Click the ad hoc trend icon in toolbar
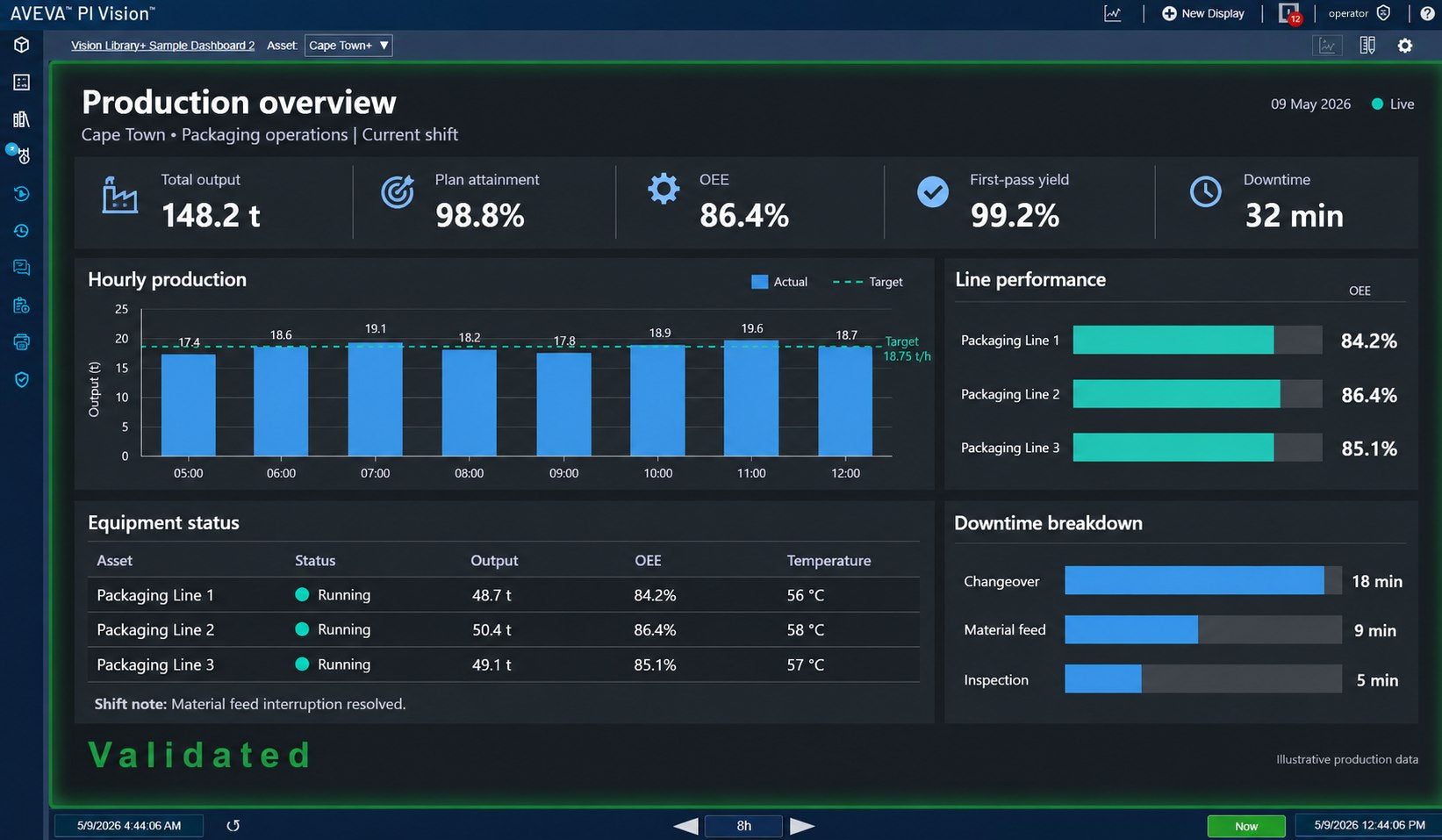 pos(1328,46)
